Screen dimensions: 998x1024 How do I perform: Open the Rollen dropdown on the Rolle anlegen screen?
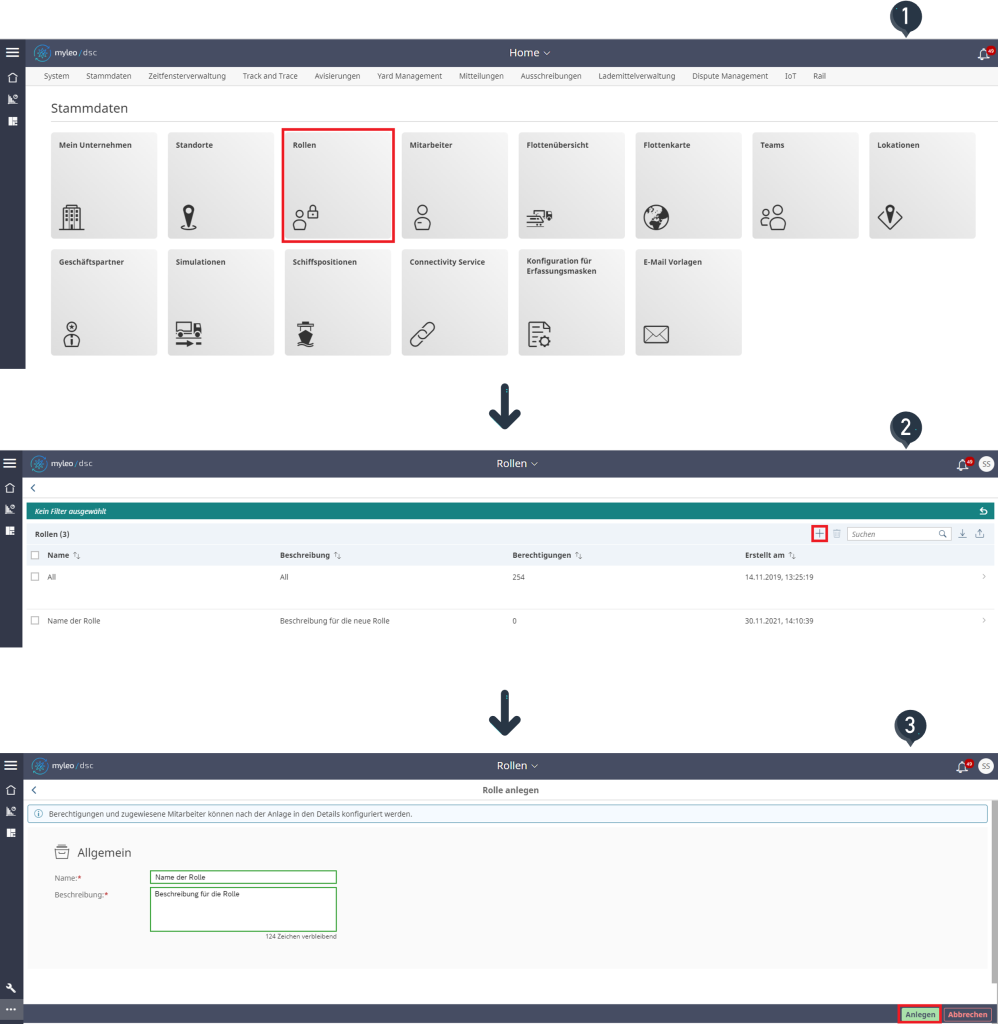pos(517,765)
